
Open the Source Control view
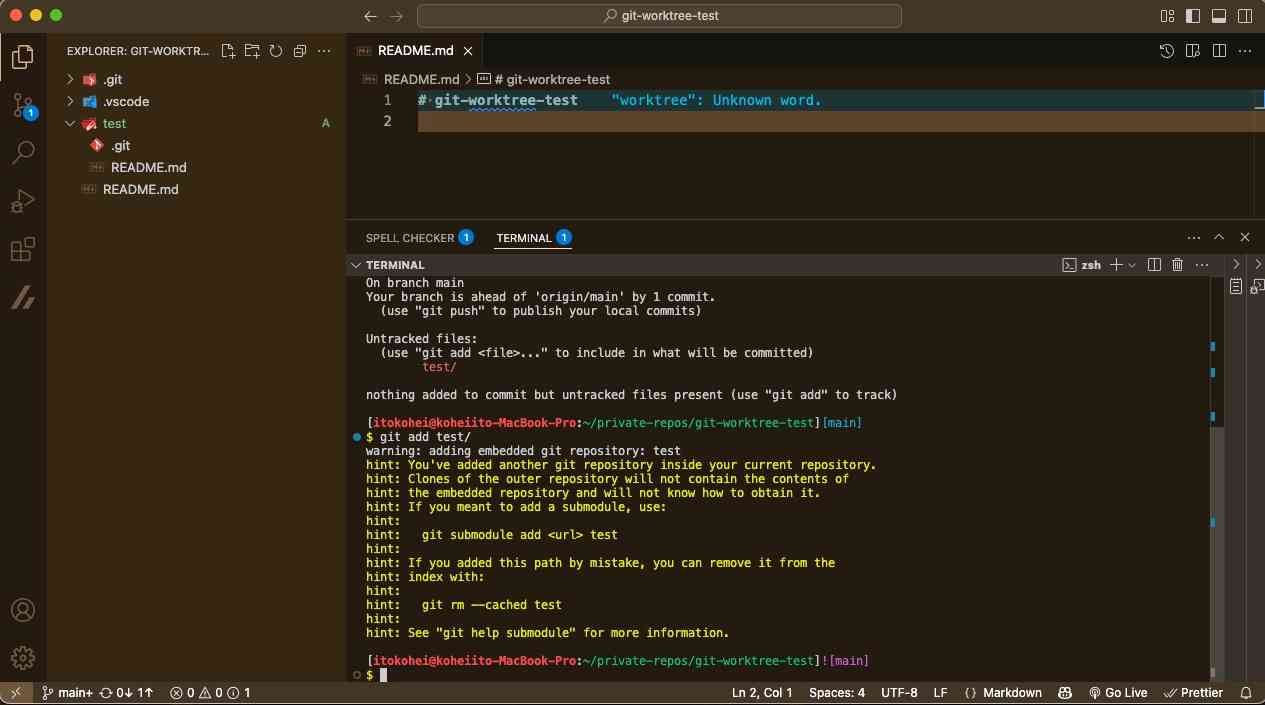click(x=22, y=103)
